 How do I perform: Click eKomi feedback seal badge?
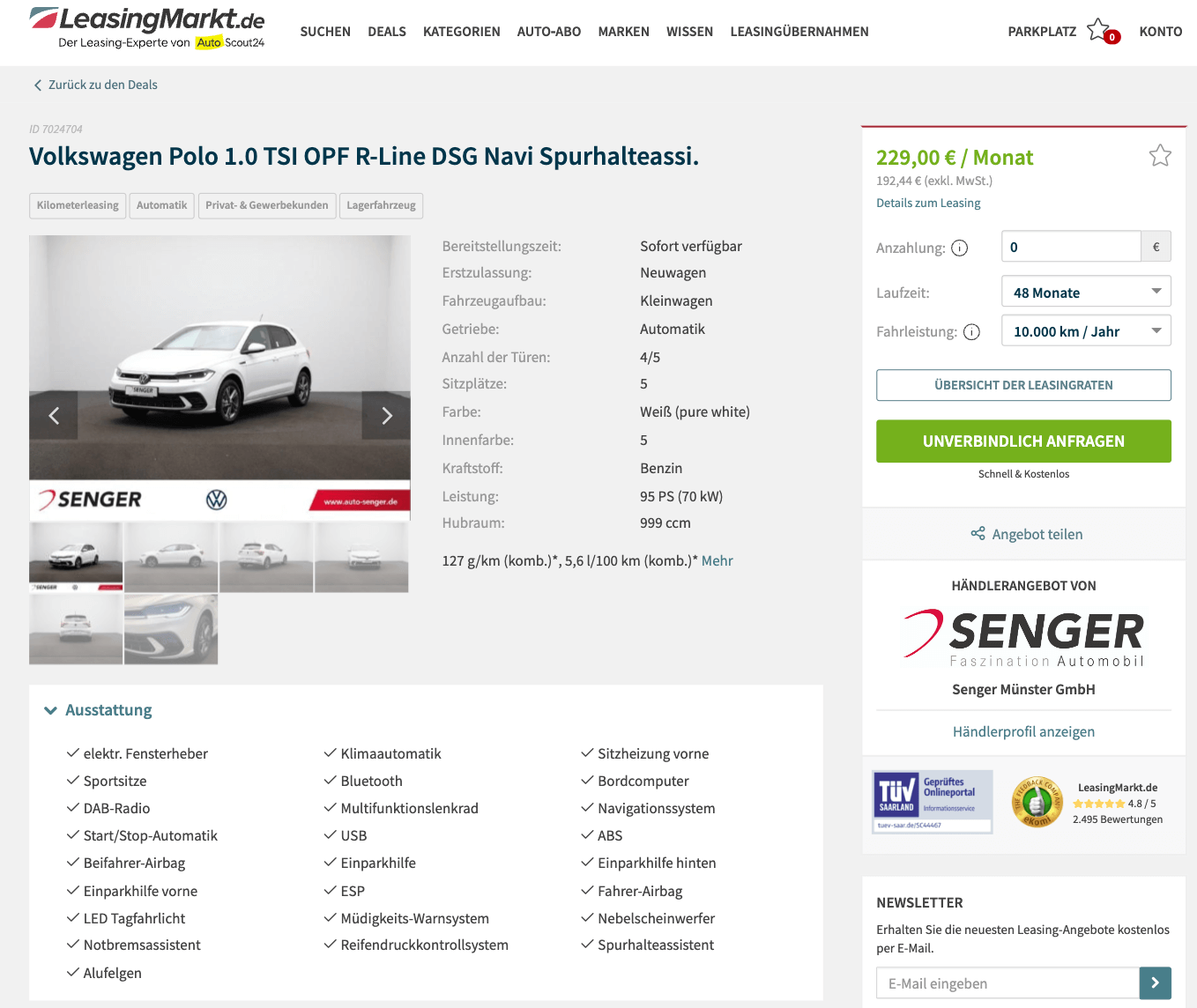1037,802
